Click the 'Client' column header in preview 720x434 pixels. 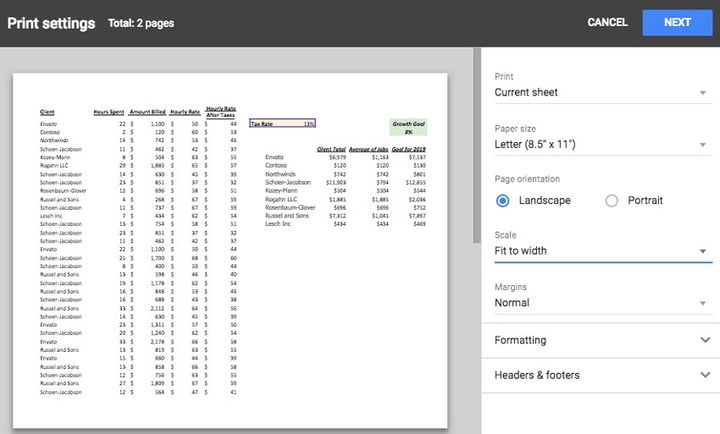[47, 112]
